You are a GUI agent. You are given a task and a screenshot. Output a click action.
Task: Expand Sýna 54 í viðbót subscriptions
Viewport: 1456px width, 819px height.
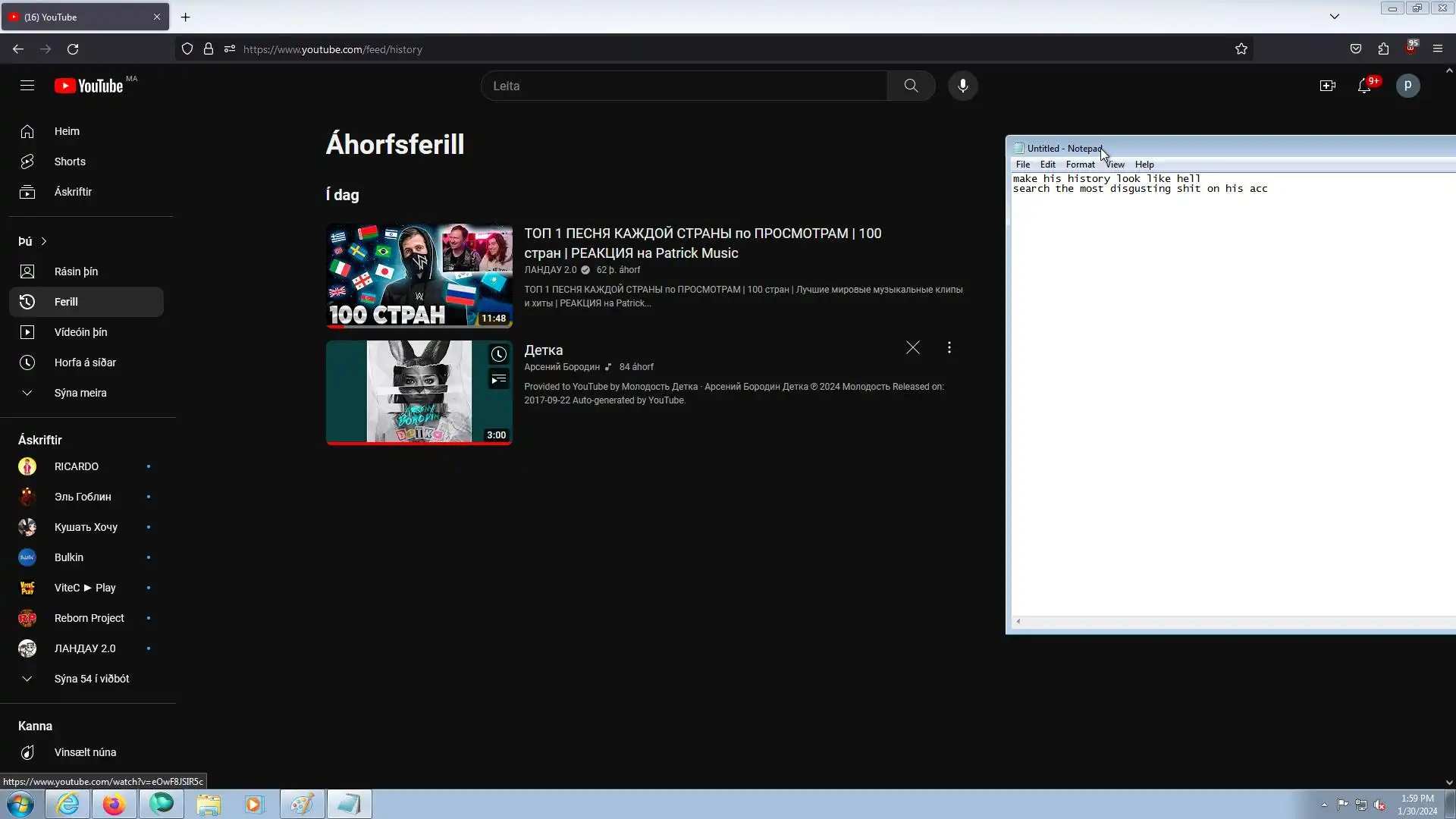pyautogui.click(x=91, y=679)
